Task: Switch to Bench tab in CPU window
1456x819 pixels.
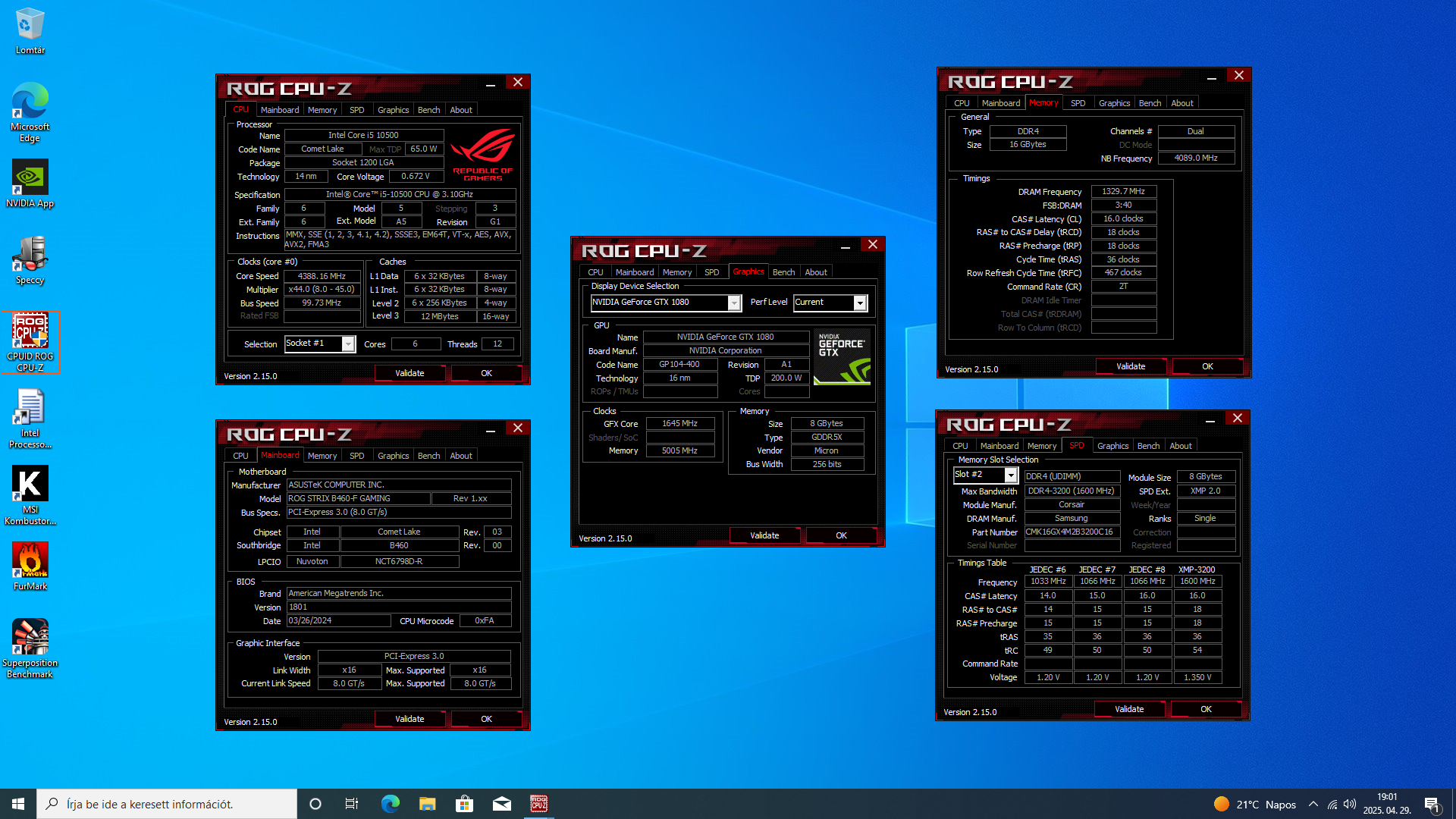Action: tap(428, 110)
